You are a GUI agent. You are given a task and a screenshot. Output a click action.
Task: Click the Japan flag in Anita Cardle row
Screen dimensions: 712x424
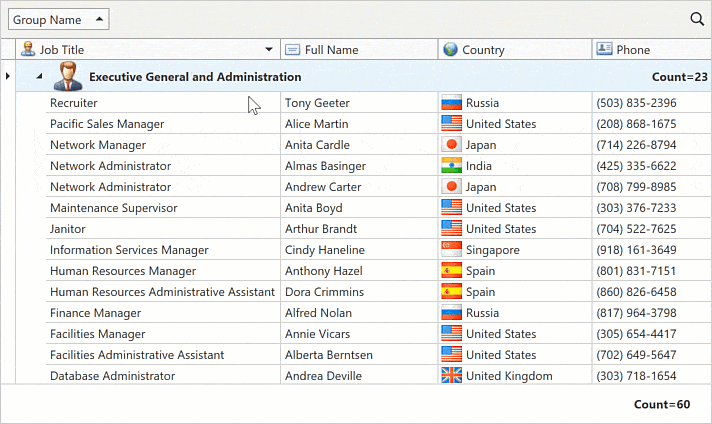click(x=451, y=144)
